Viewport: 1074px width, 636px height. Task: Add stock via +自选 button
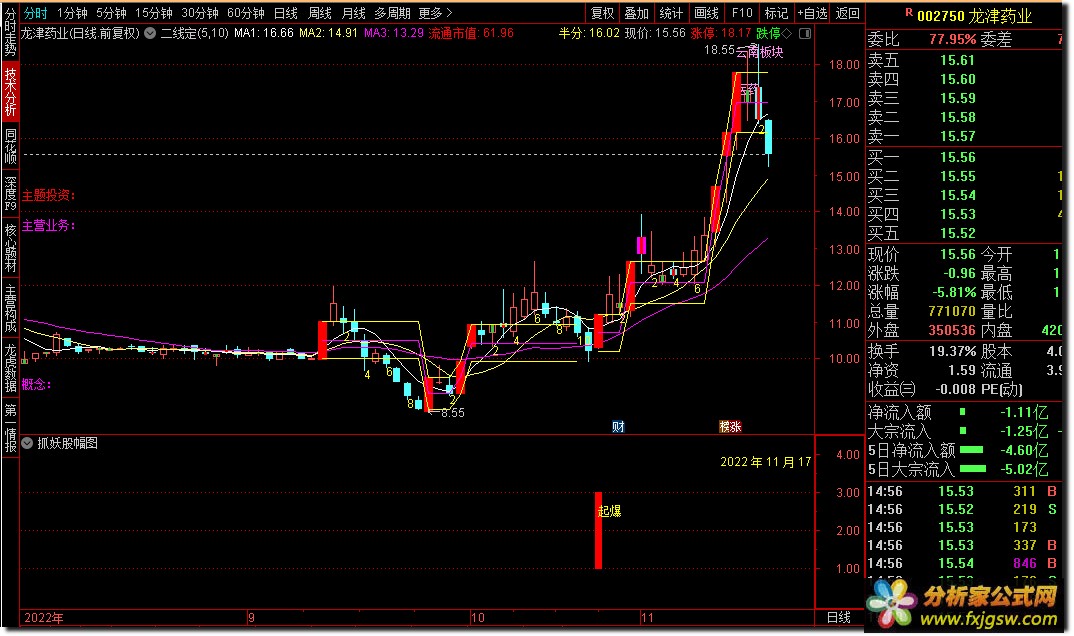pos(812,13)
